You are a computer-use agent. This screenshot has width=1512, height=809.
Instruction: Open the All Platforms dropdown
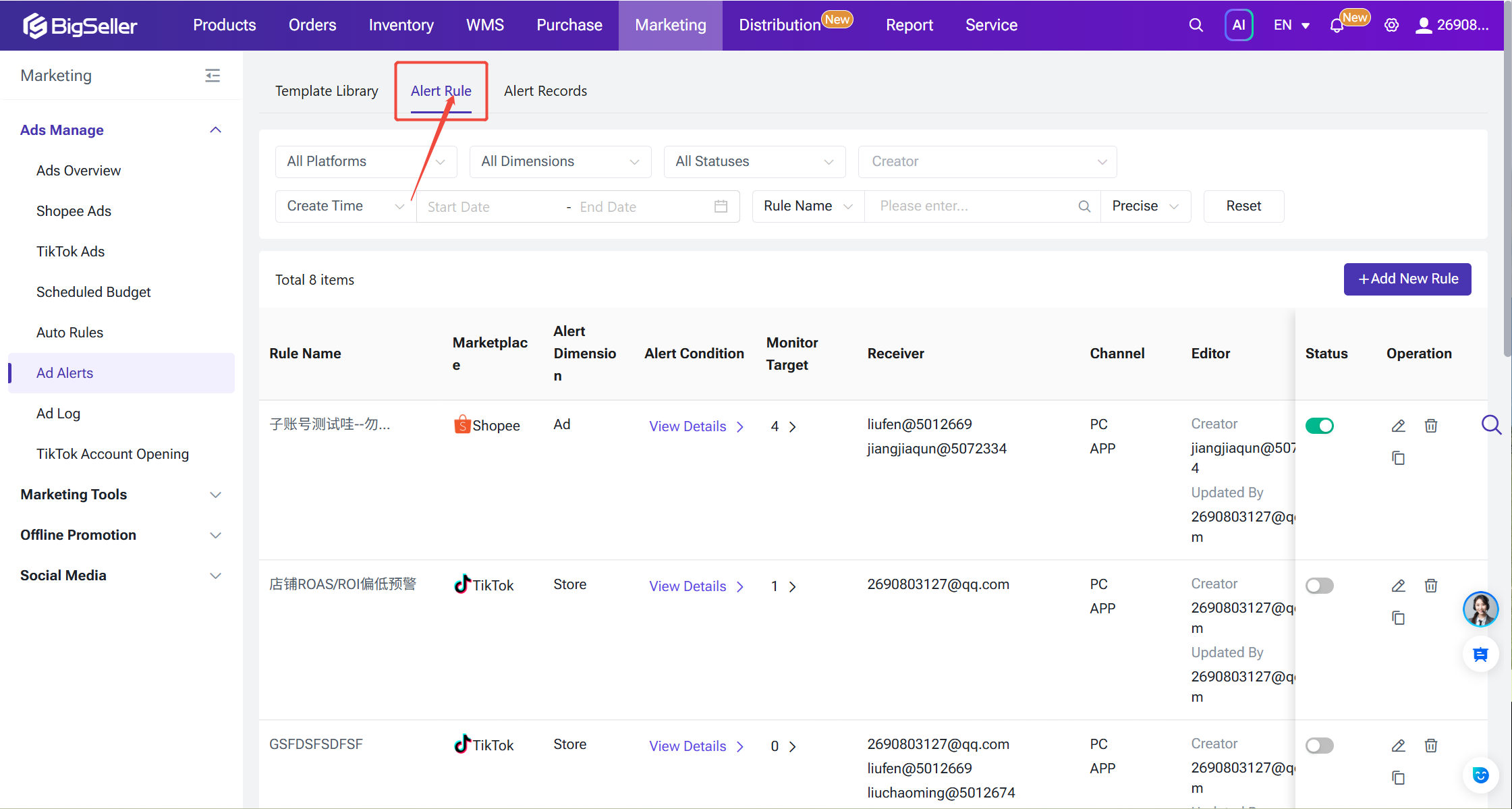point(366,162)
